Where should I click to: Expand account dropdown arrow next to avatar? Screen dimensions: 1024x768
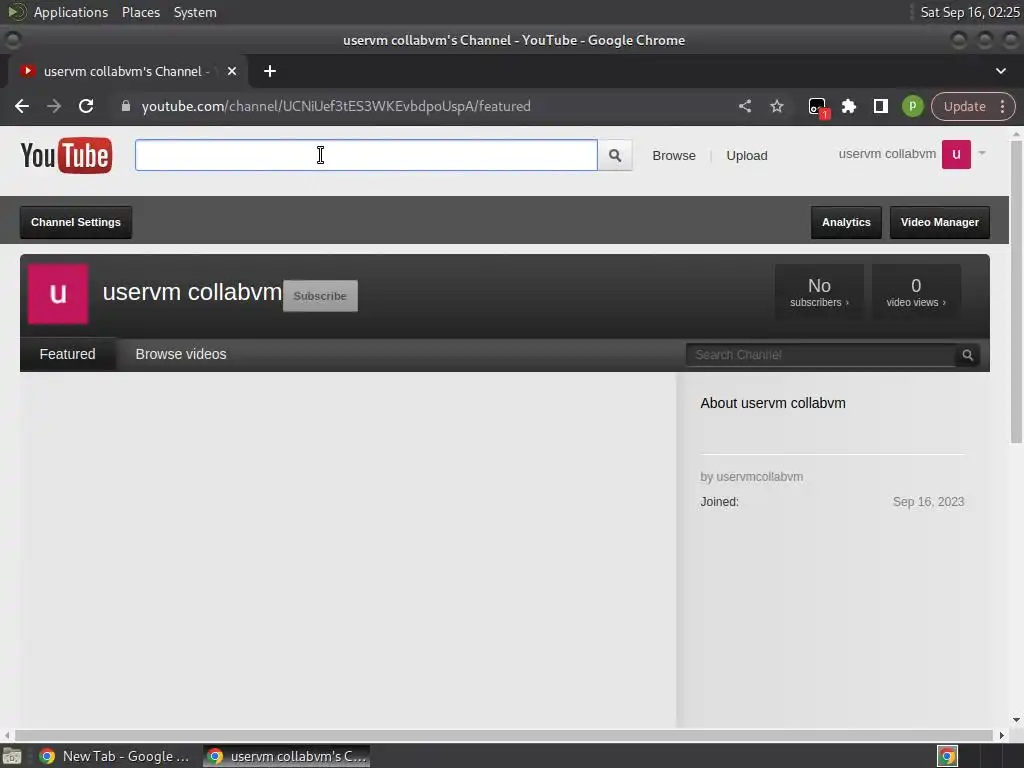pyautogui.click(x=982, y=153)
